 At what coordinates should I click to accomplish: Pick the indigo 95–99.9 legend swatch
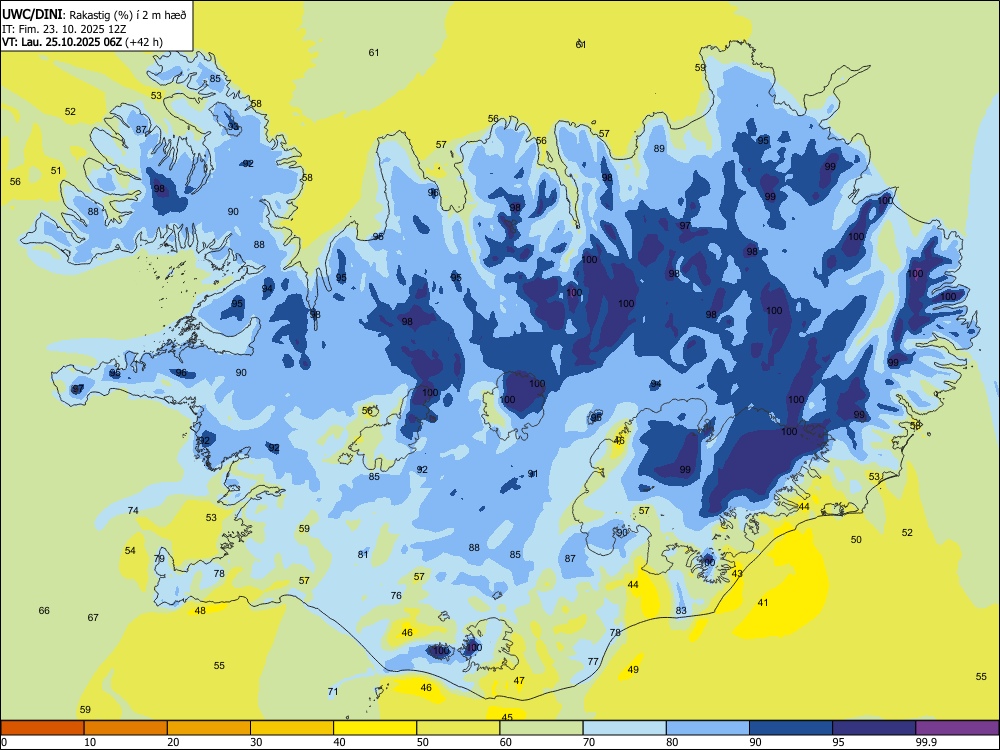pyautogui.click(x=874, y=728)
